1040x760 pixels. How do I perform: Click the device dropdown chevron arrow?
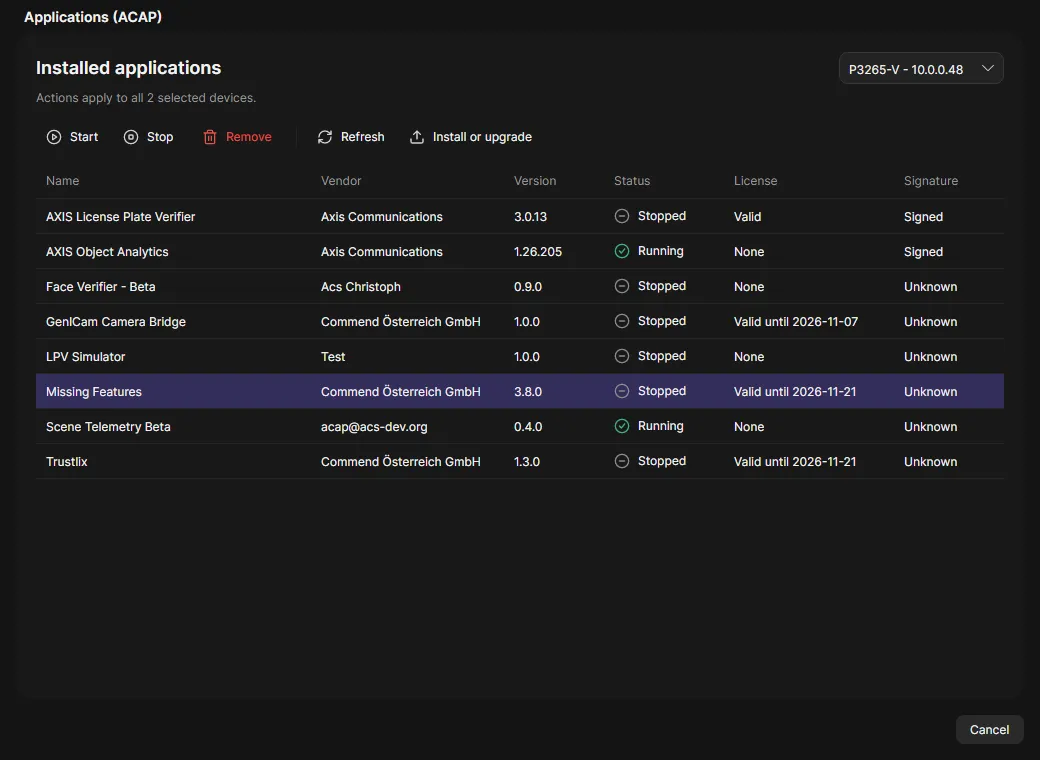coord(988,68)
